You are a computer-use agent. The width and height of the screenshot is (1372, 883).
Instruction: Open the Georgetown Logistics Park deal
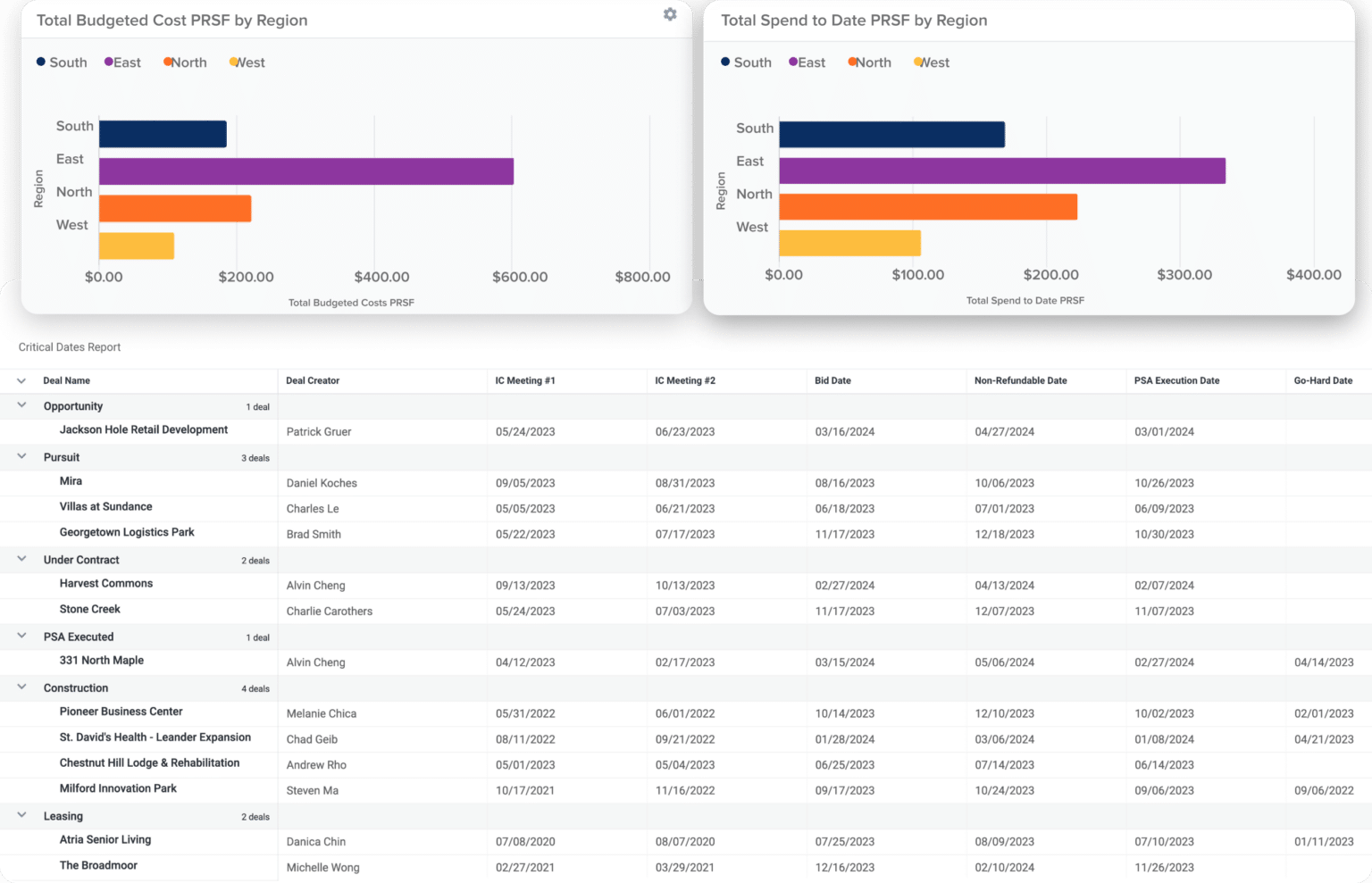(x=127, y=532)
